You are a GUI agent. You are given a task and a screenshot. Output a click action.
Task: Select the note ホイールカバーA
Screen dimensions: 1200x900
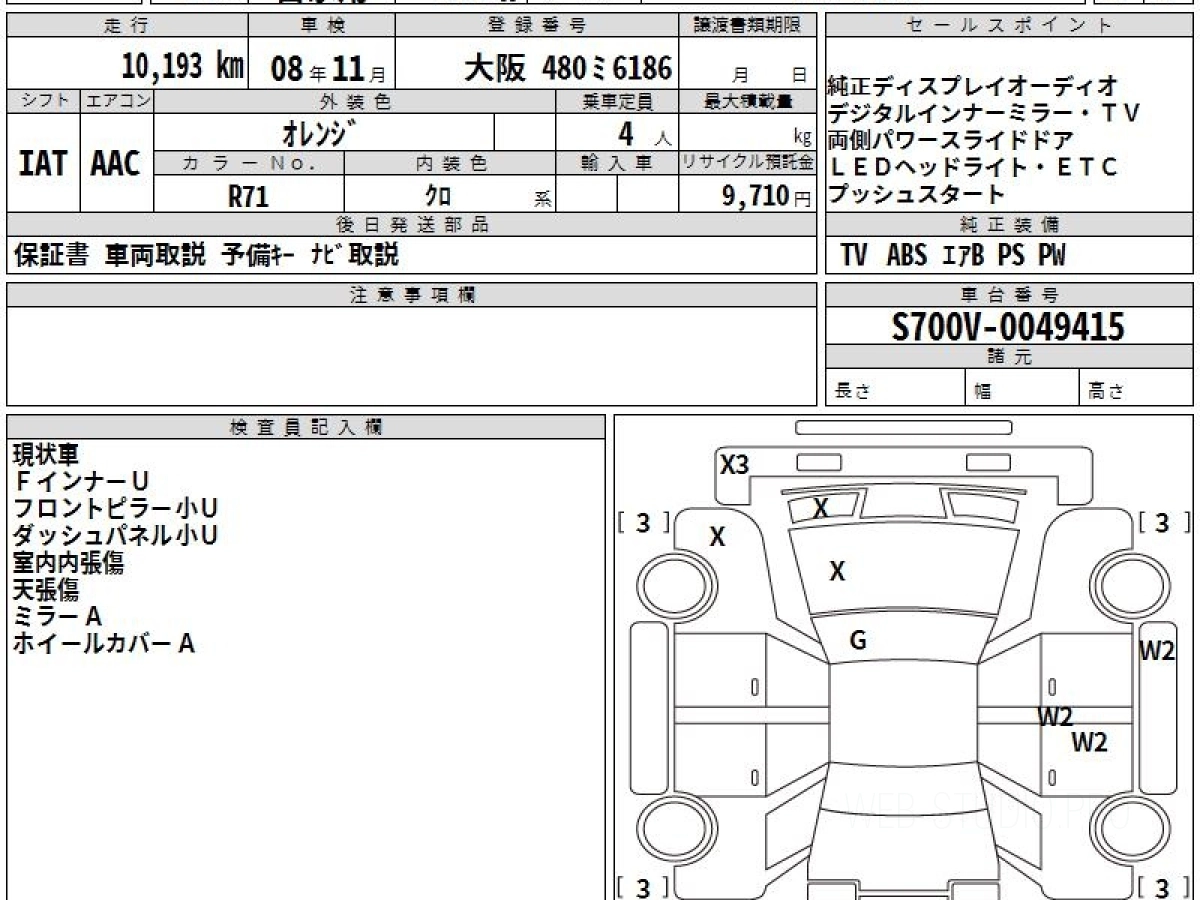tap(103, 643)
